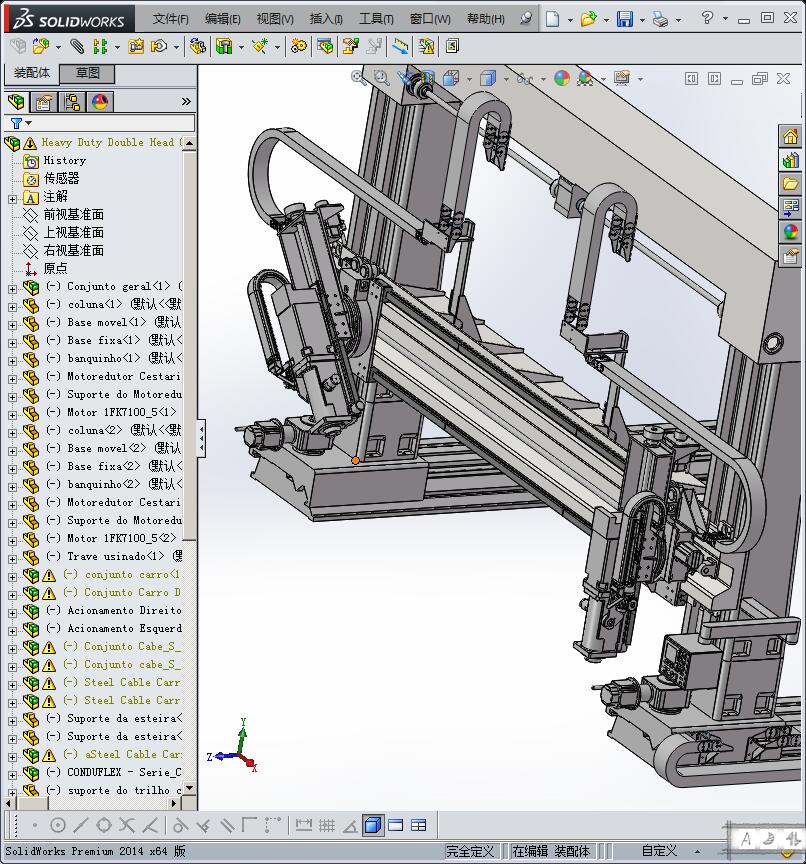Toggle the center point snap

58,825
